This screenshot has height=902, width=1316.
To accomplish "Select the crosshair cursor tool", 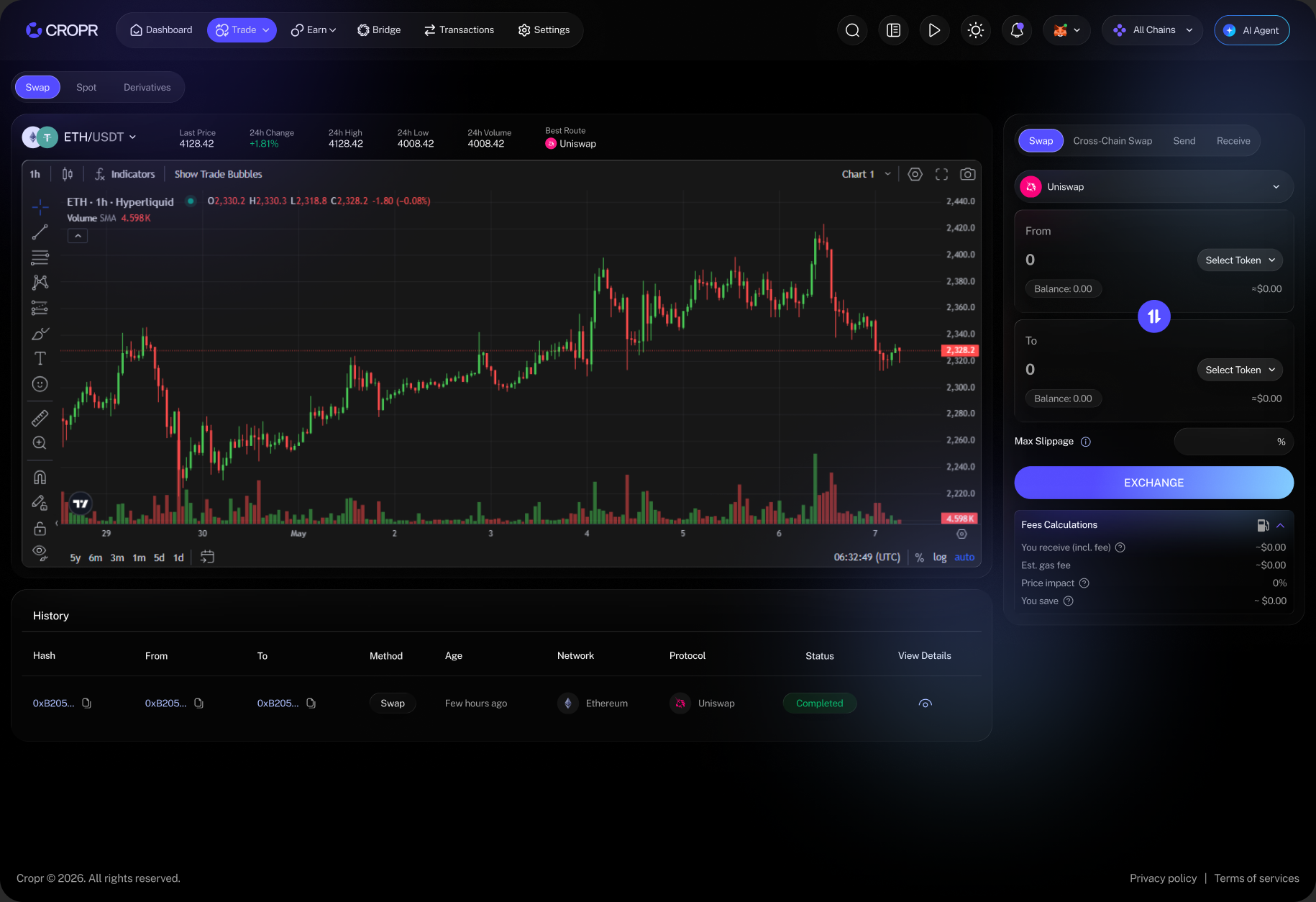I will pyautogui.click(x=40, y=207).
